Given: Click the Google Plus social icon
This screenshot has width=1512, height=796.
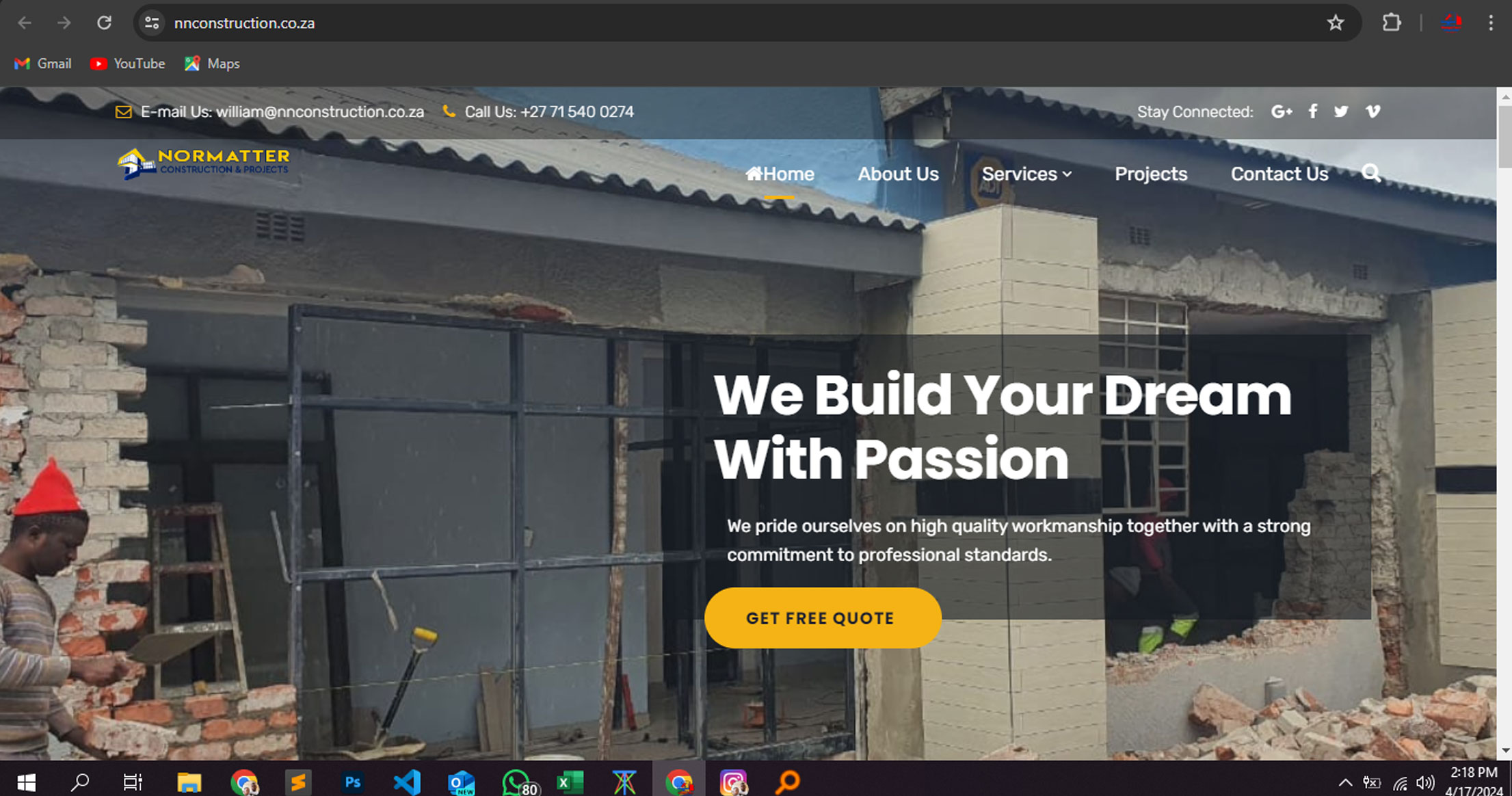Looking at the screenshot, I should click(x=1282, y=111).
